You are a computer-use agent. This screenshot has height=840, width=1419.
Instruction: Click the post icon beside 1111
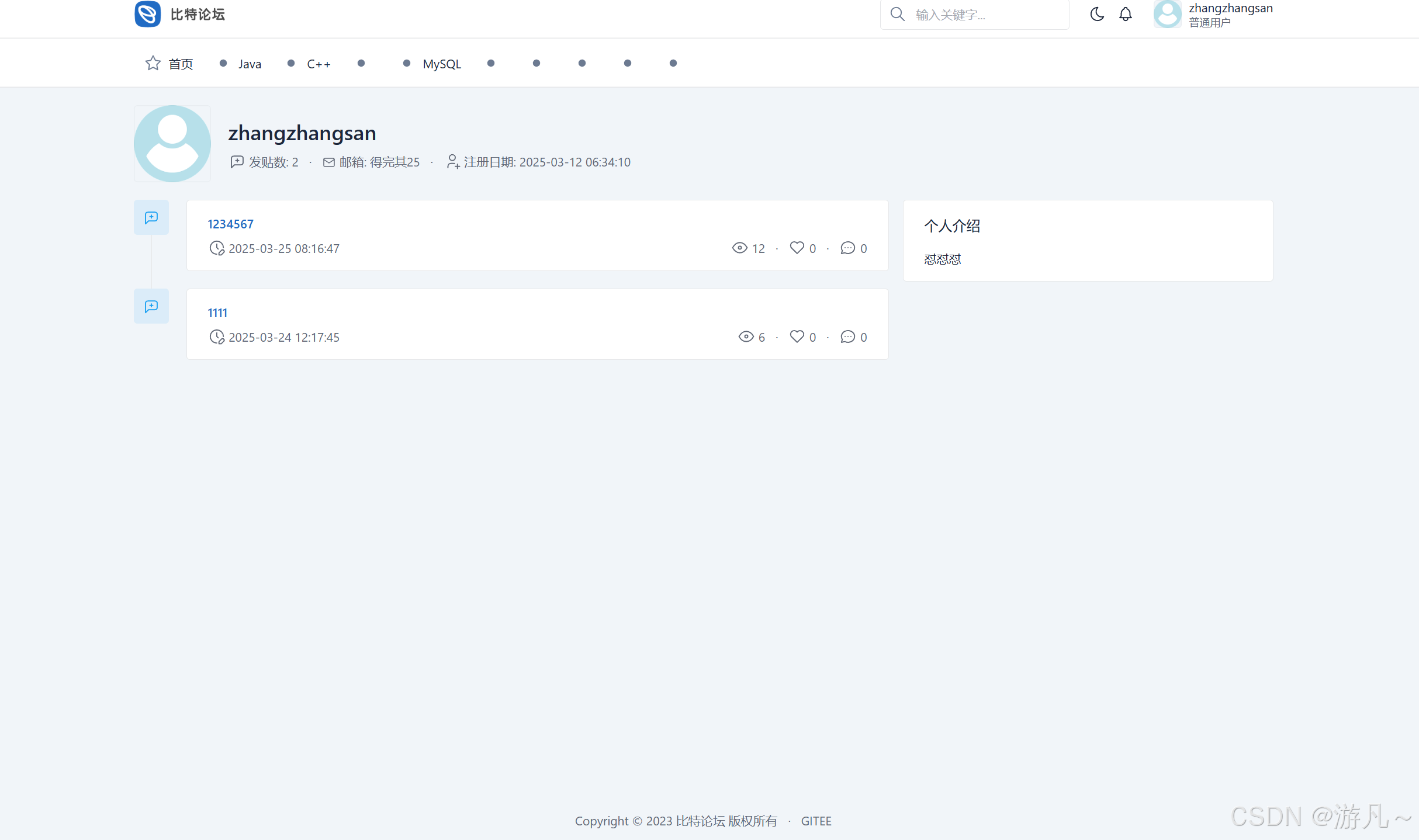151,306
